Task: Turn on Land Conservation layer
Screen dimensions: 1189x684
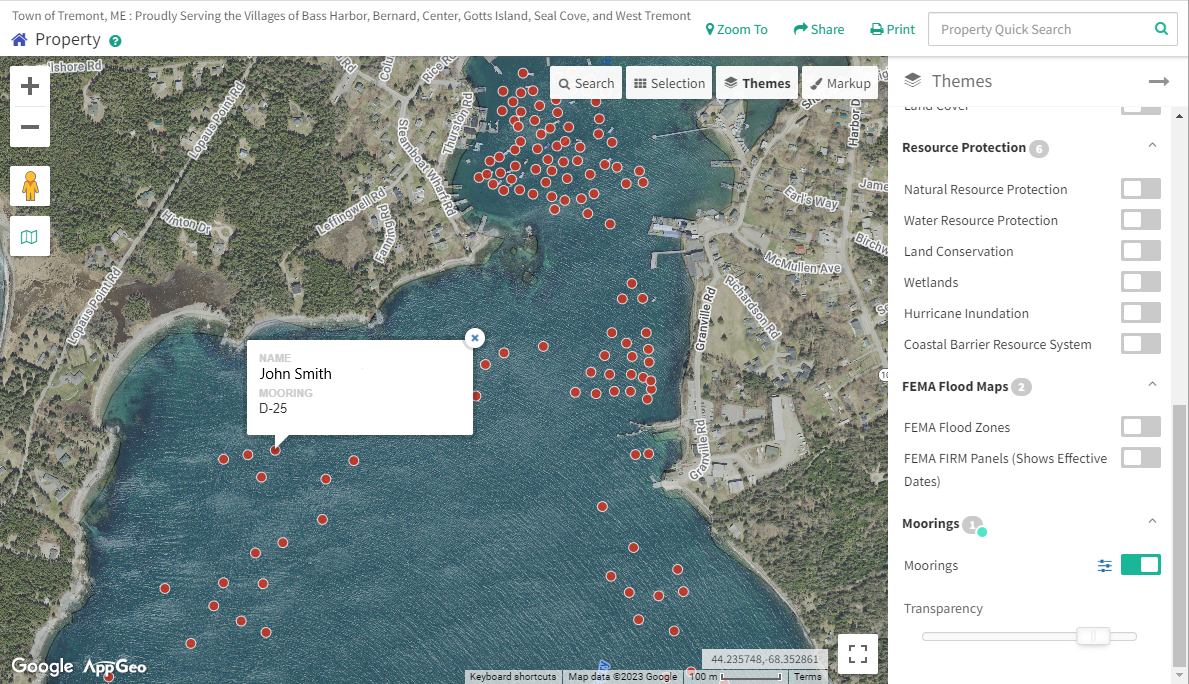Action: click(1140, 250)
